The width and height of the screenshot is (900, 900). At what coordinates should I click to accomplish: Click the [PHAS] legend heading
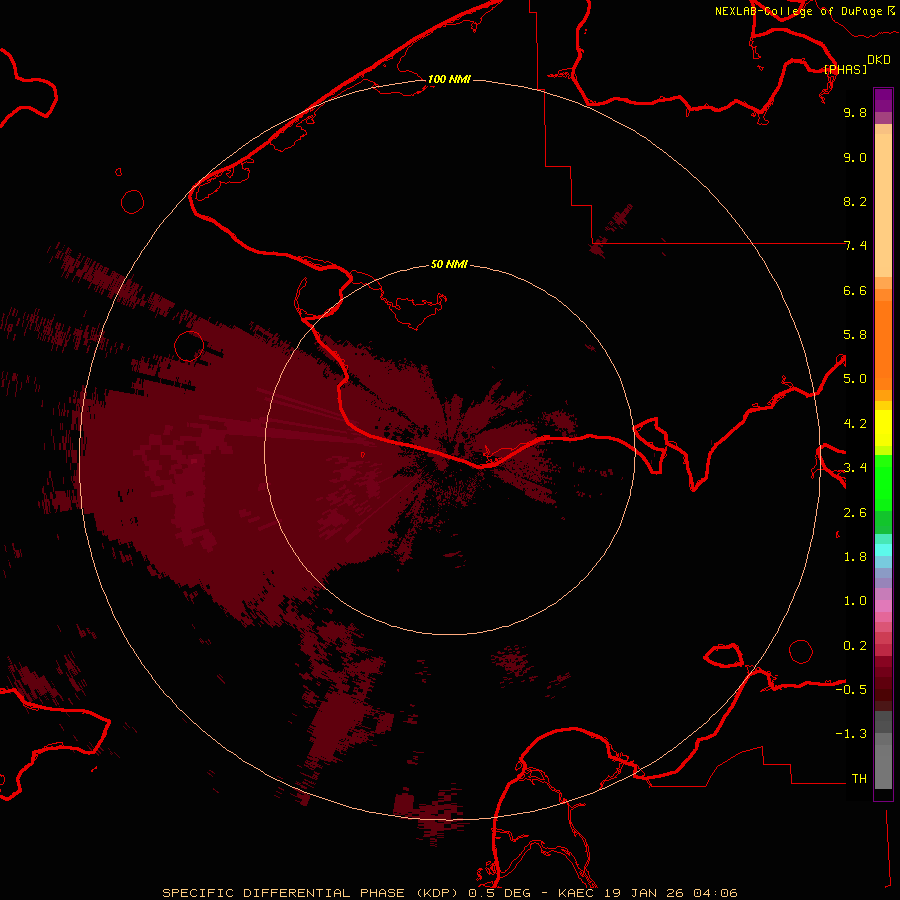(845, 69)
